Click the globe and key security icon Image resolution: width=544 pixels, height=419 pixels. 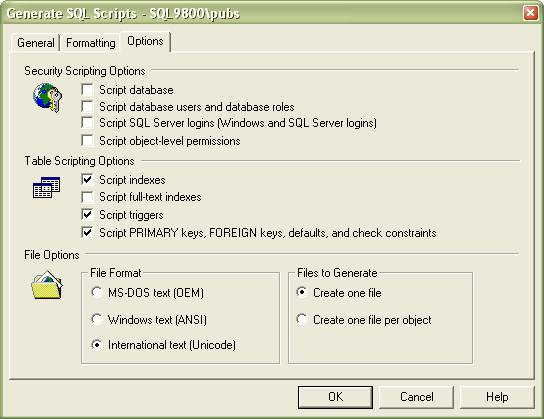(48, 97)
